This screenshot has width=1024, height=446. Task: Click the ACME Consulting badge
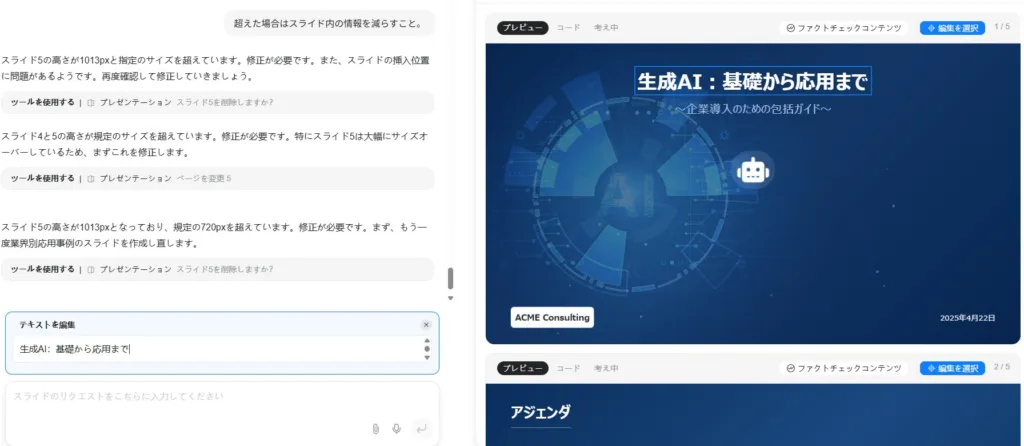(x=552, y=317)
